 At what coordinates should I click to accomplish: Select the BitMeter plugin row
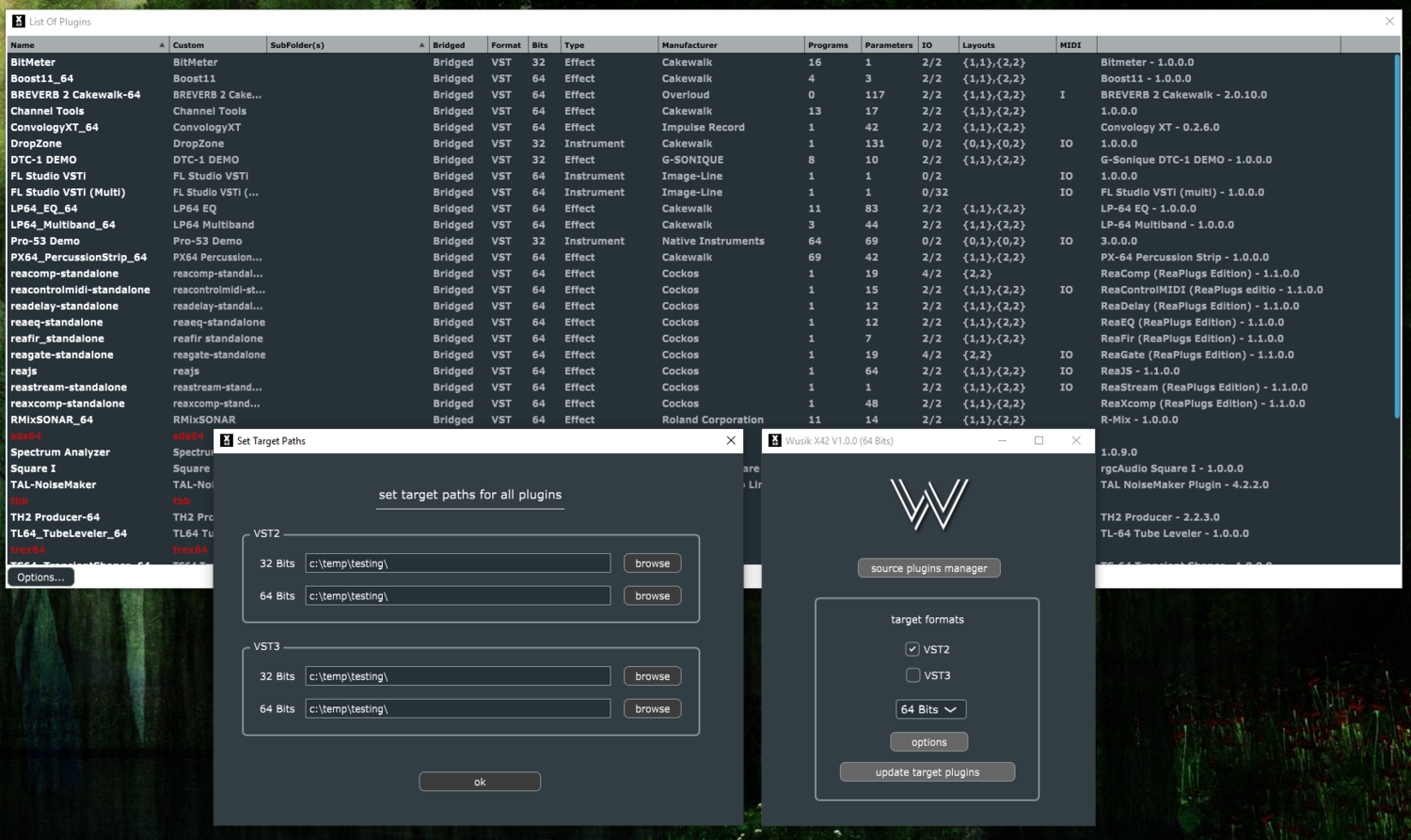701,62
